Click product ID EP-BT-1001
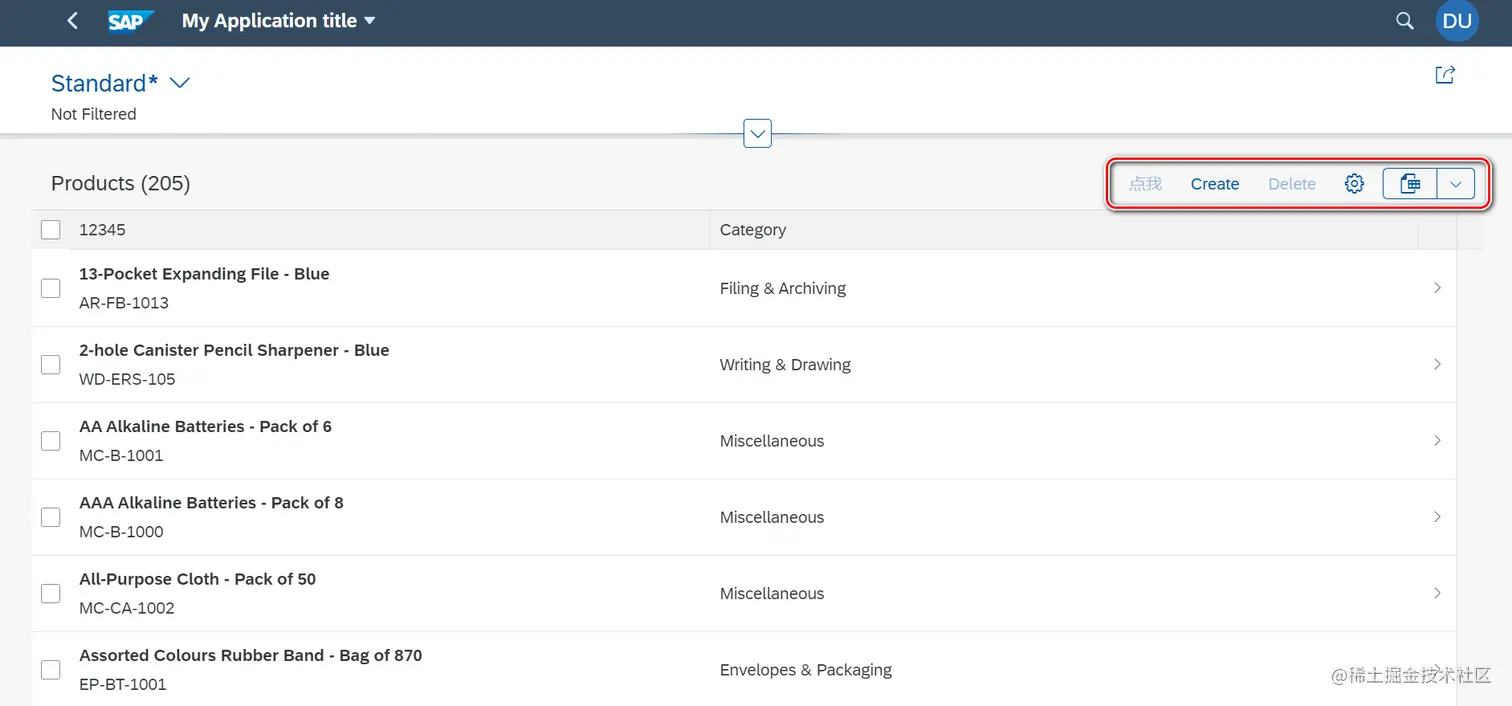1512x706 pixels. pyautogui.click(x=123, y=685)
